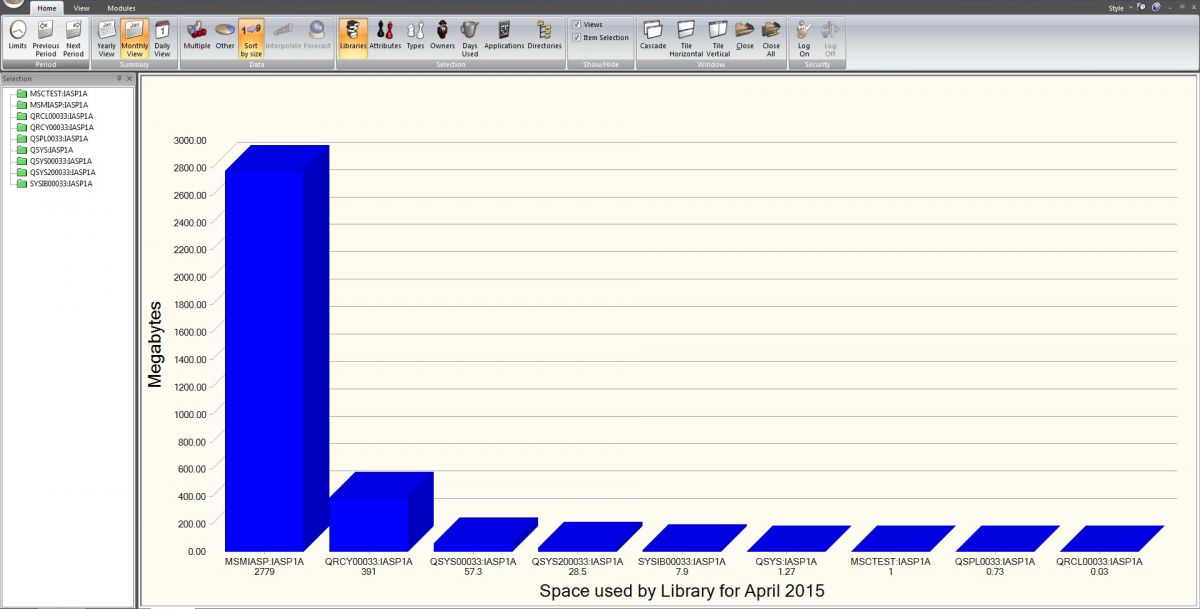Open the Modules ribbon tab

click(121, 8)
